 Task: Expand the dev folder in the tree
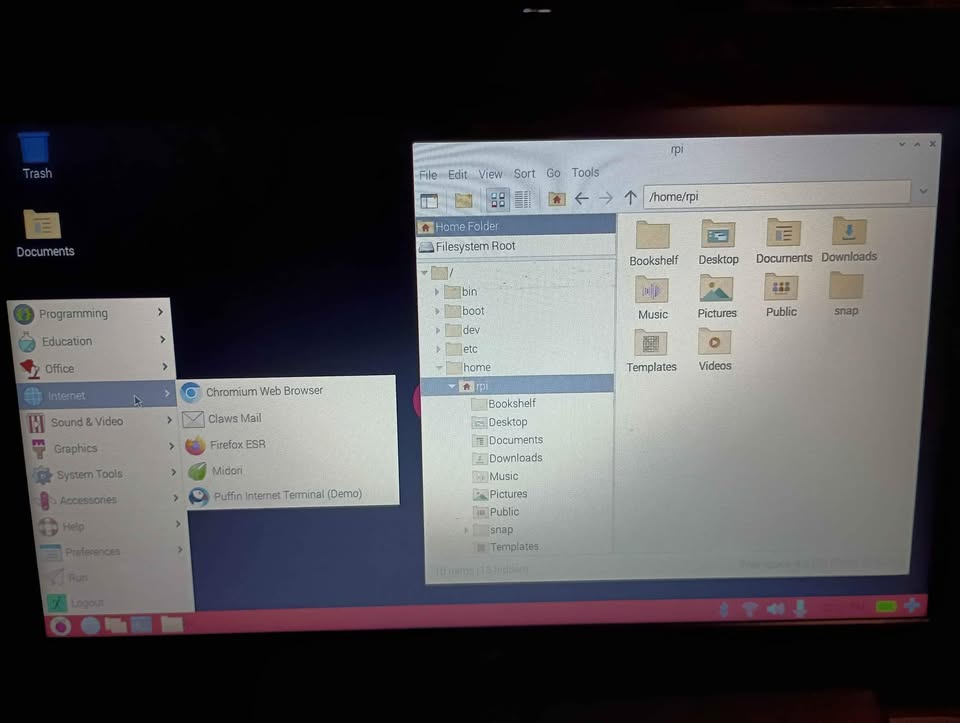pos(438,330)
